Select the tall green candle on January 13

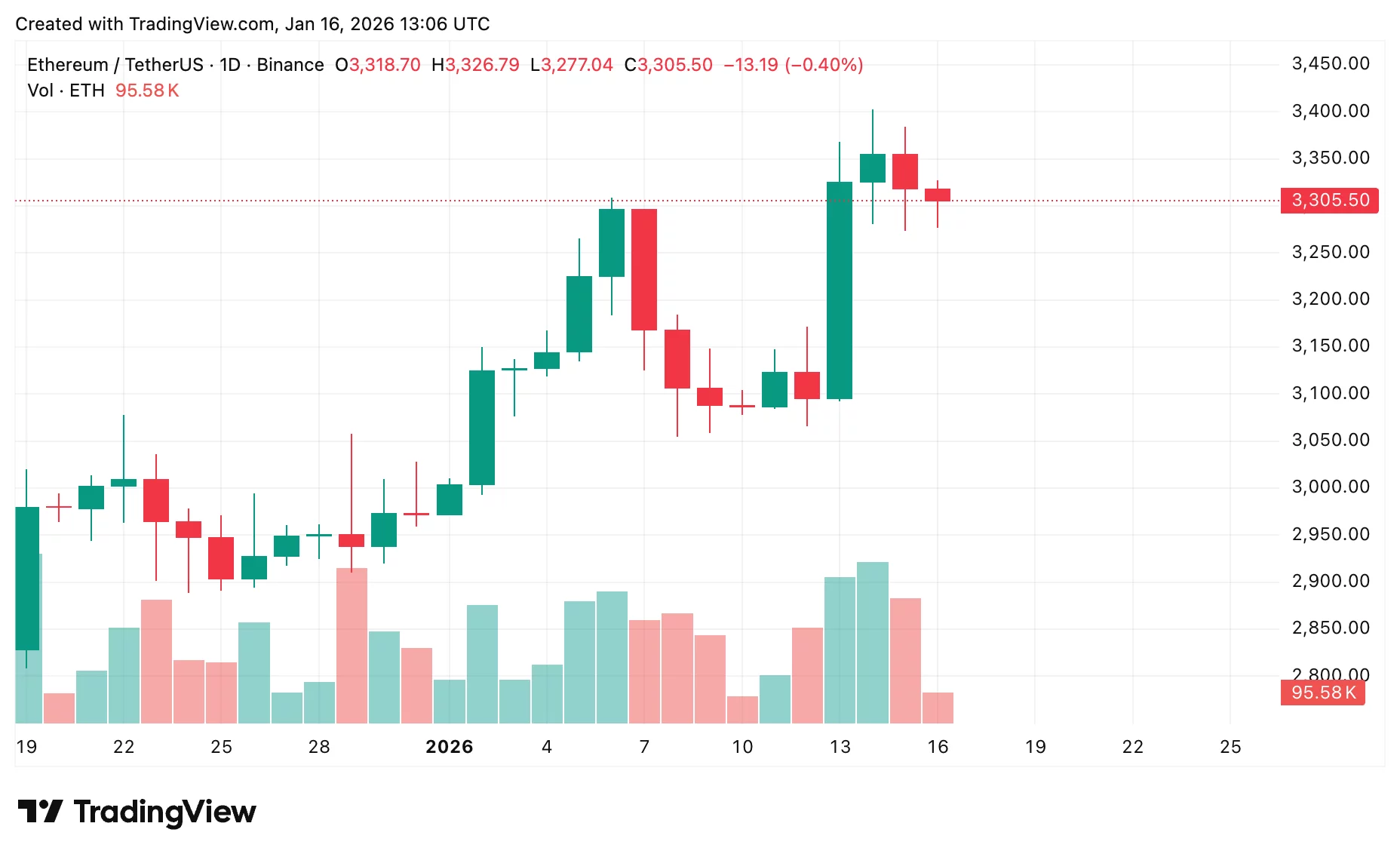point(840,290)
